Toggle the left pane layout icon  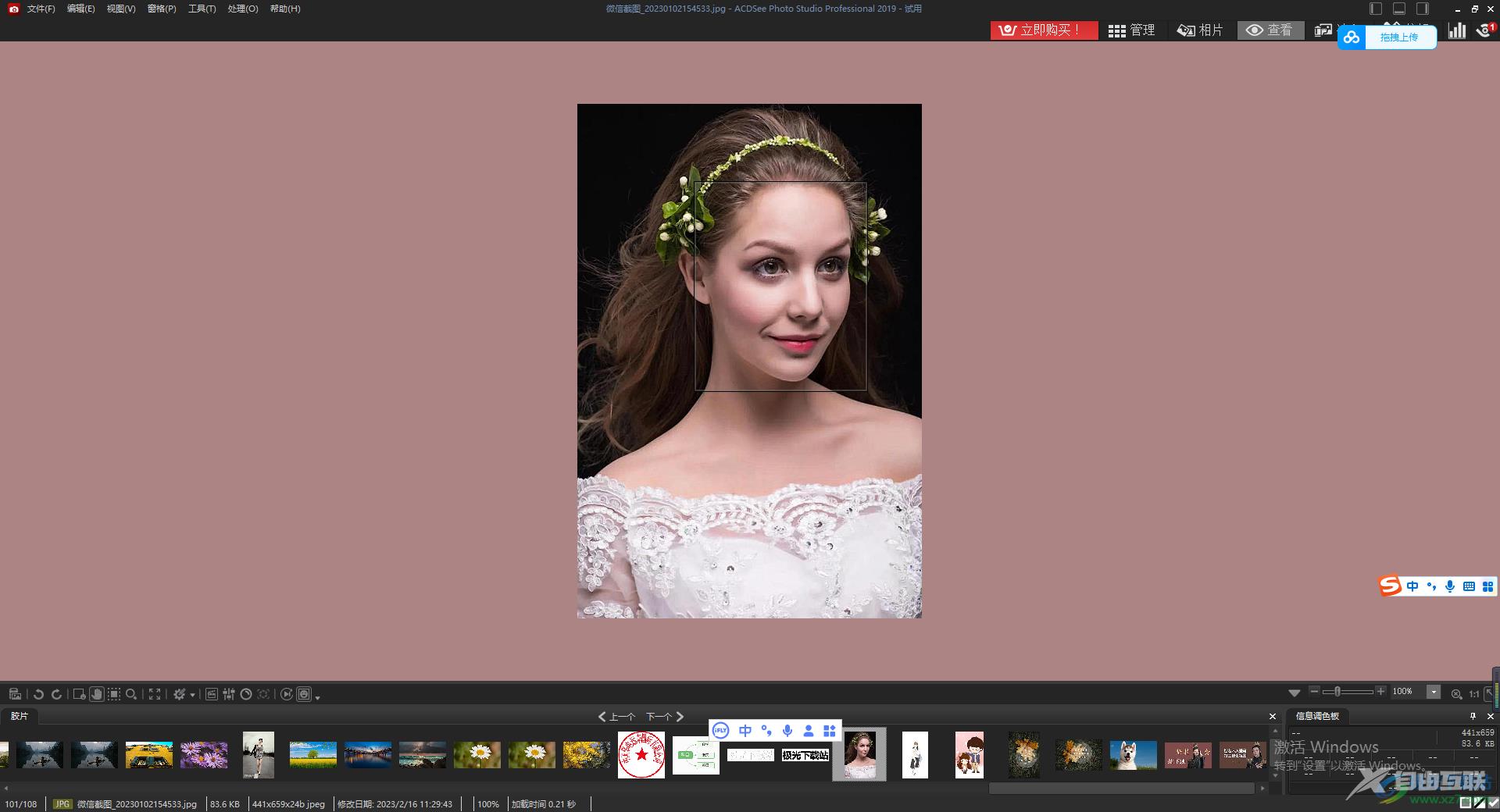pyautogui.click(x=1376, y=9)
